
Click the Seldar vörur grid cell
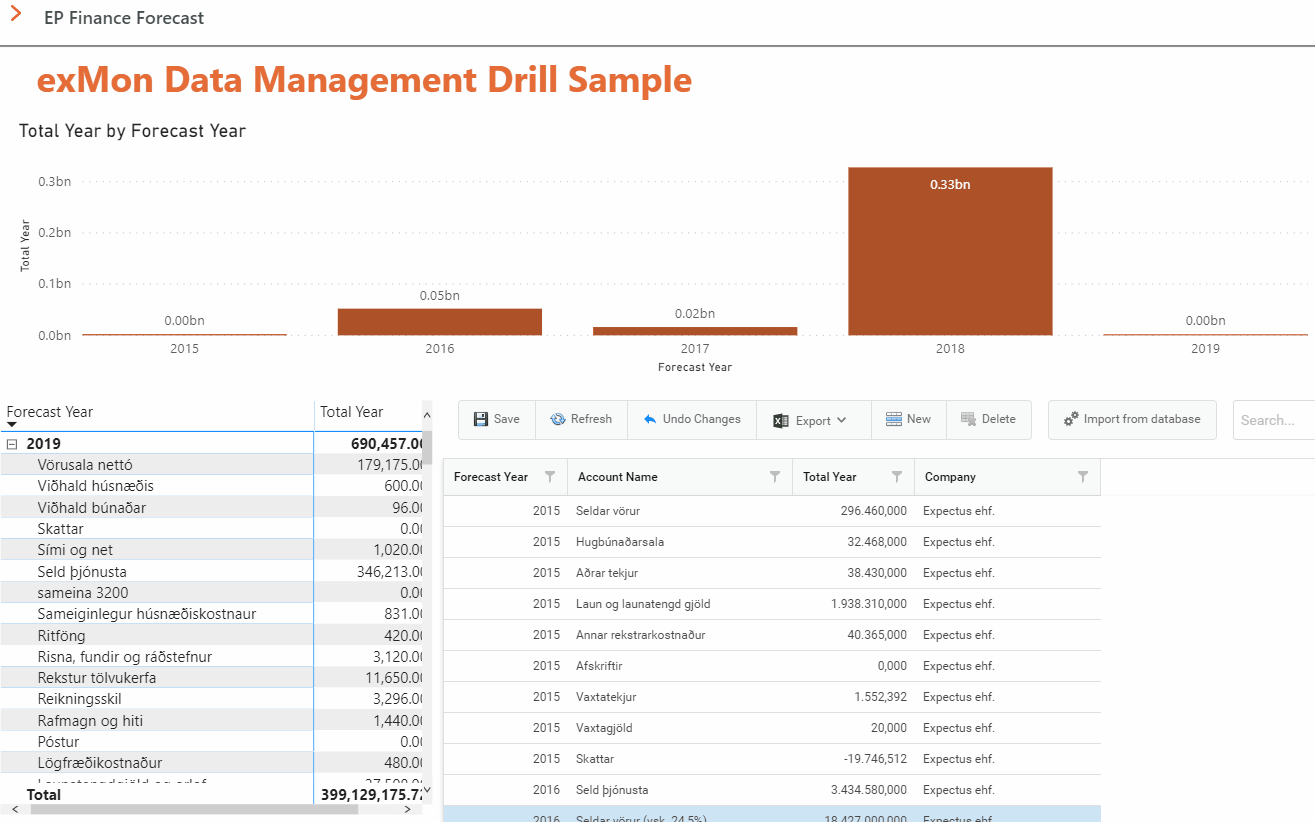680,511
